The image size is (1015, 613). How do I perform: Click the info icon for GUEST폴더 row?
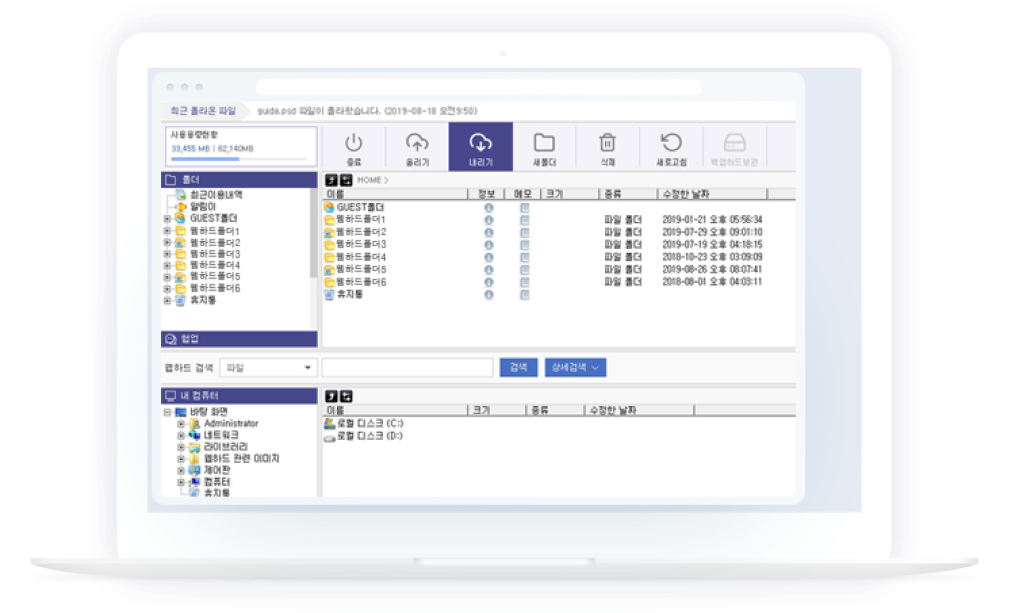pos(489,208)
